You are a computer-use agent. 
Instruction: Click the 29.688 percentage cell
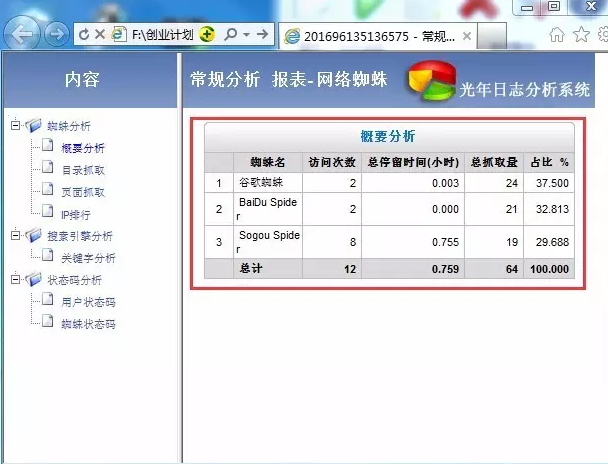click(x=549, y=242)
